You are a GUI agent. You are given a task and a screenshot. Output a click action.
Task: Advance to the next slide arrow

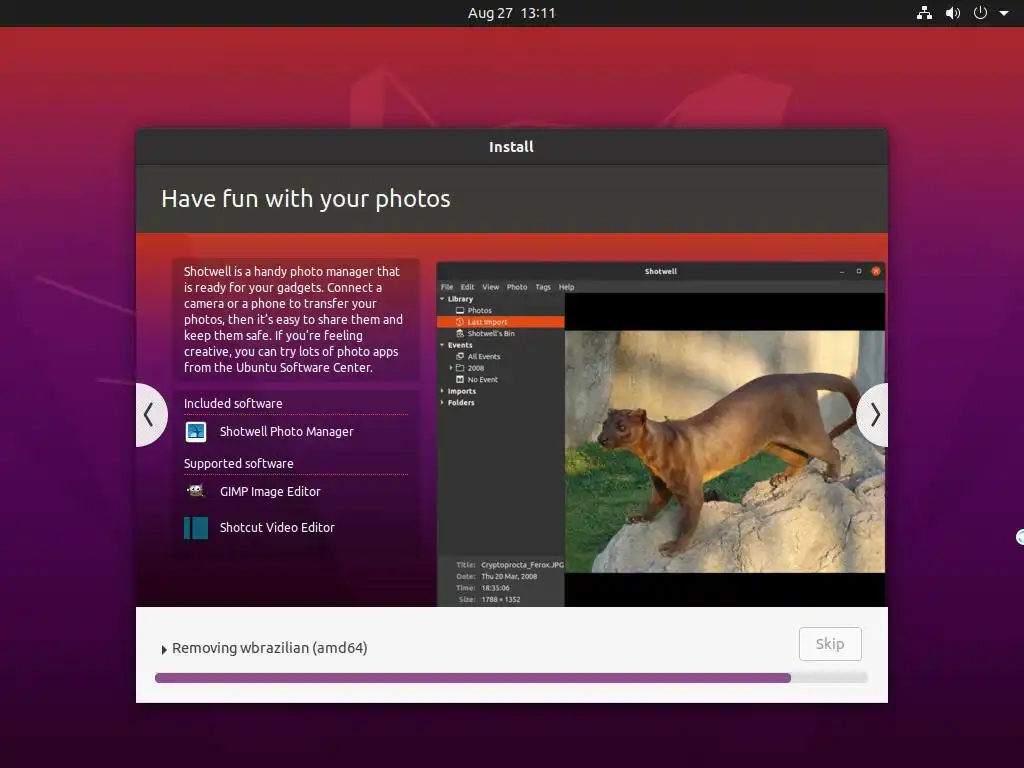(x=873, y=415)
